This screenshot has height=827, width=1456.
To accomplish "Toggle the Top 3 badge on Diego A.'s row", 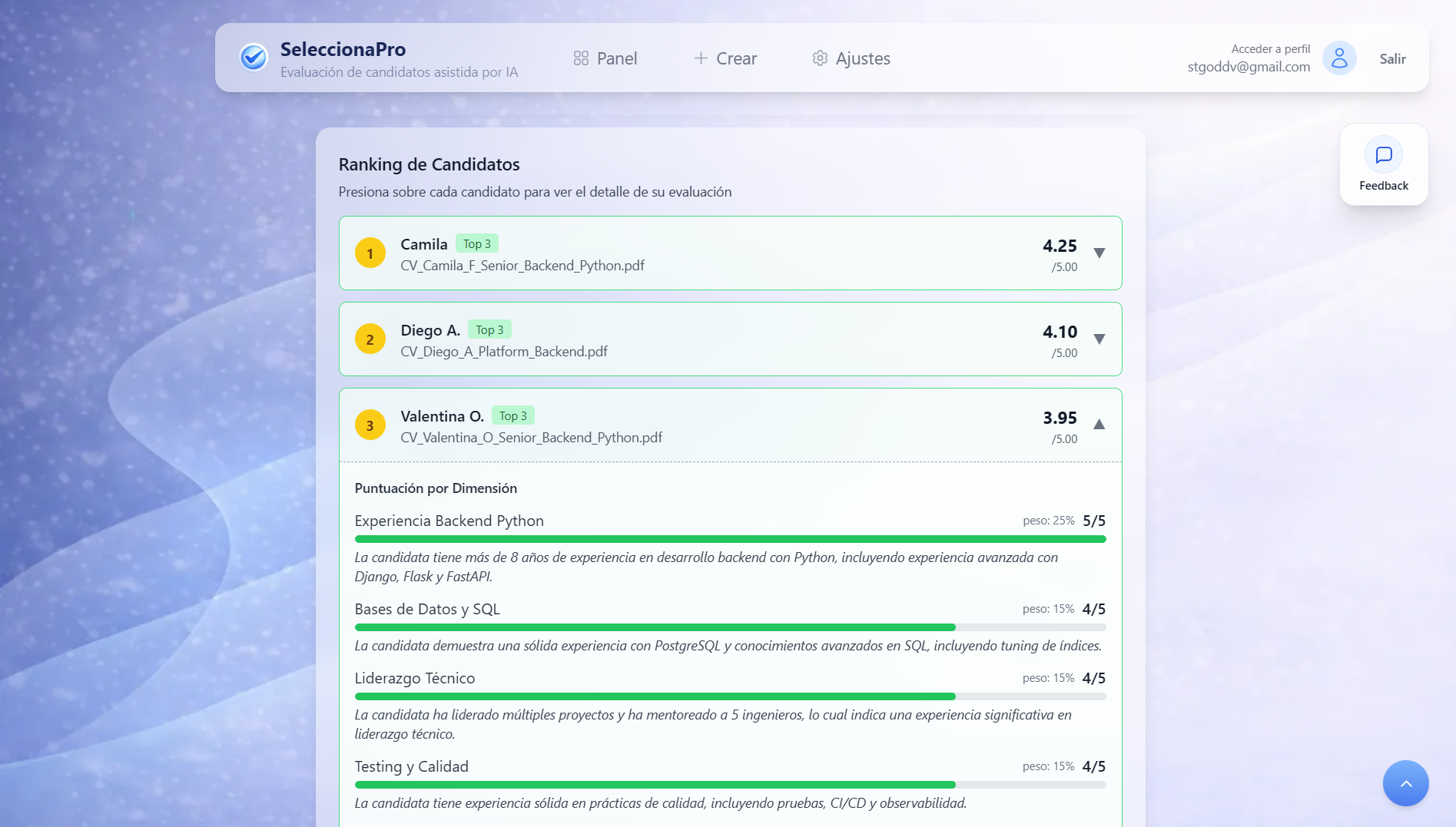I will click(x=489, y=329).
